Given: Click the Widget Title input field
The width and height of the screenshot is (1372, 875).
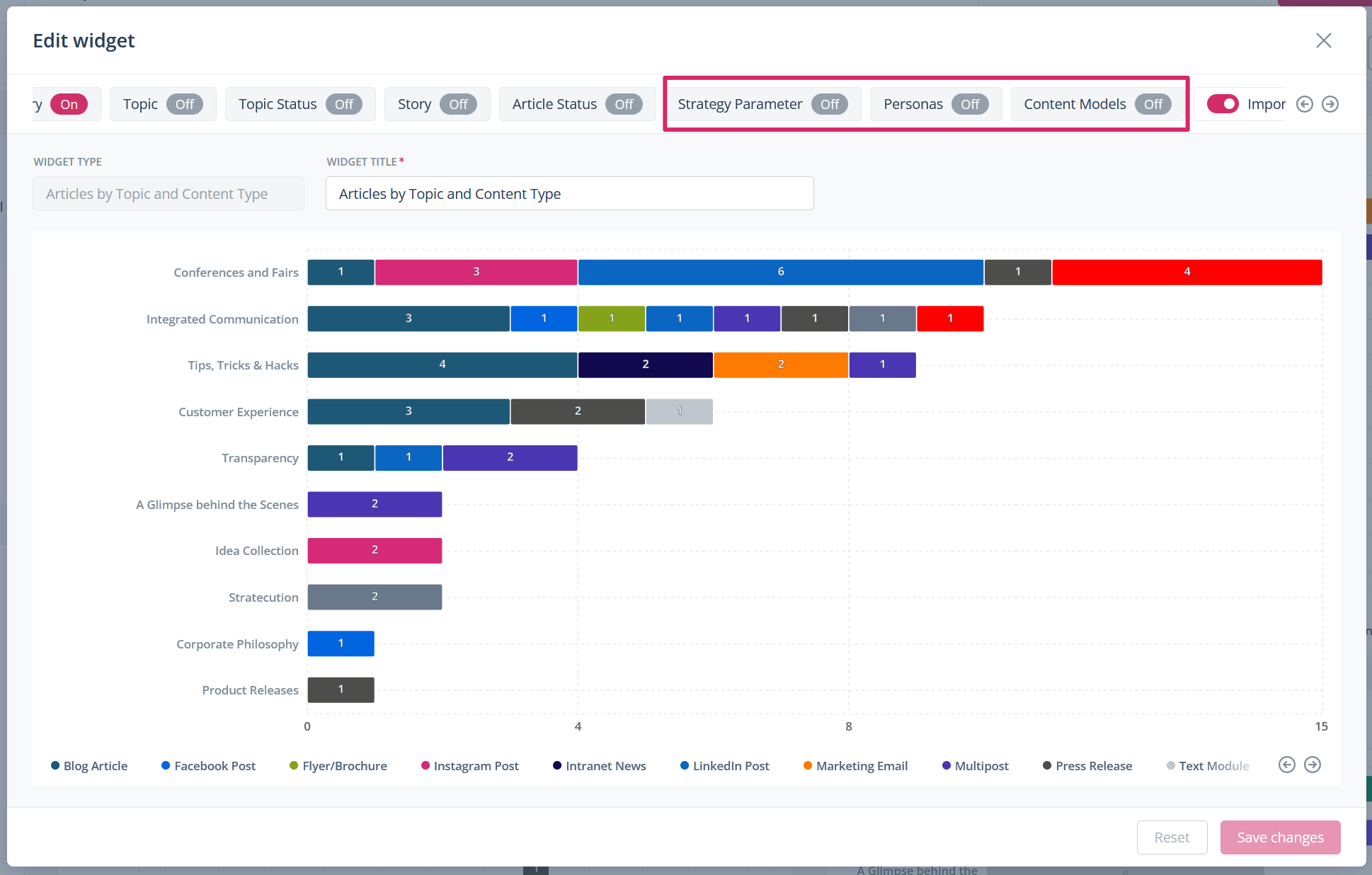Looking at the screenshot, I should tap(569, 193).
